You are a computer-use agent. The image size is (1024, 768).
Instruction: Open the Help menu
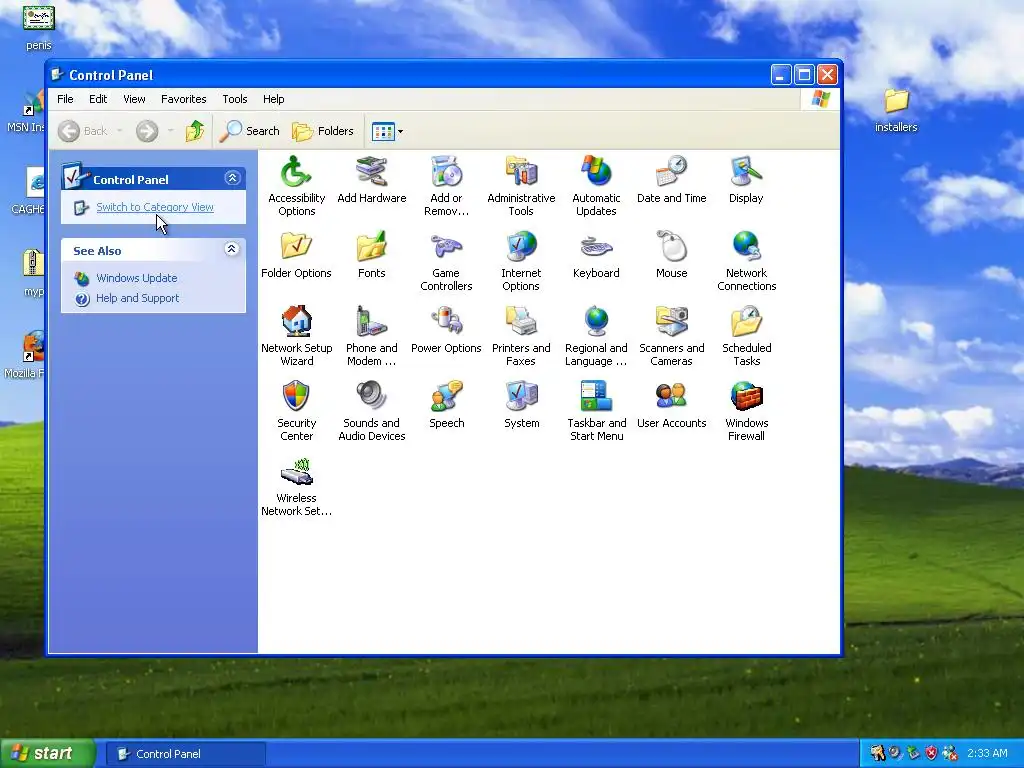click(274, 99)
